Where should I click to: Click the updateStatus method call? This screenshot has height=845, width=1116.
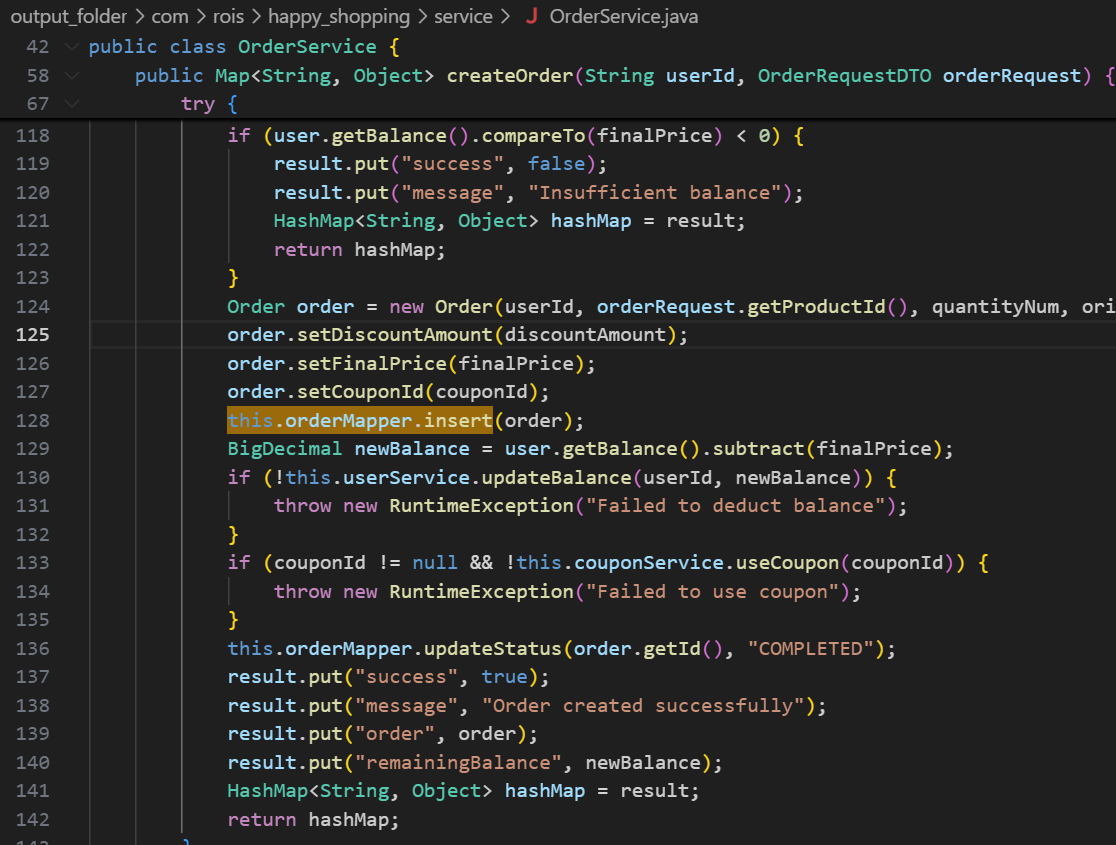pos(493,649)
